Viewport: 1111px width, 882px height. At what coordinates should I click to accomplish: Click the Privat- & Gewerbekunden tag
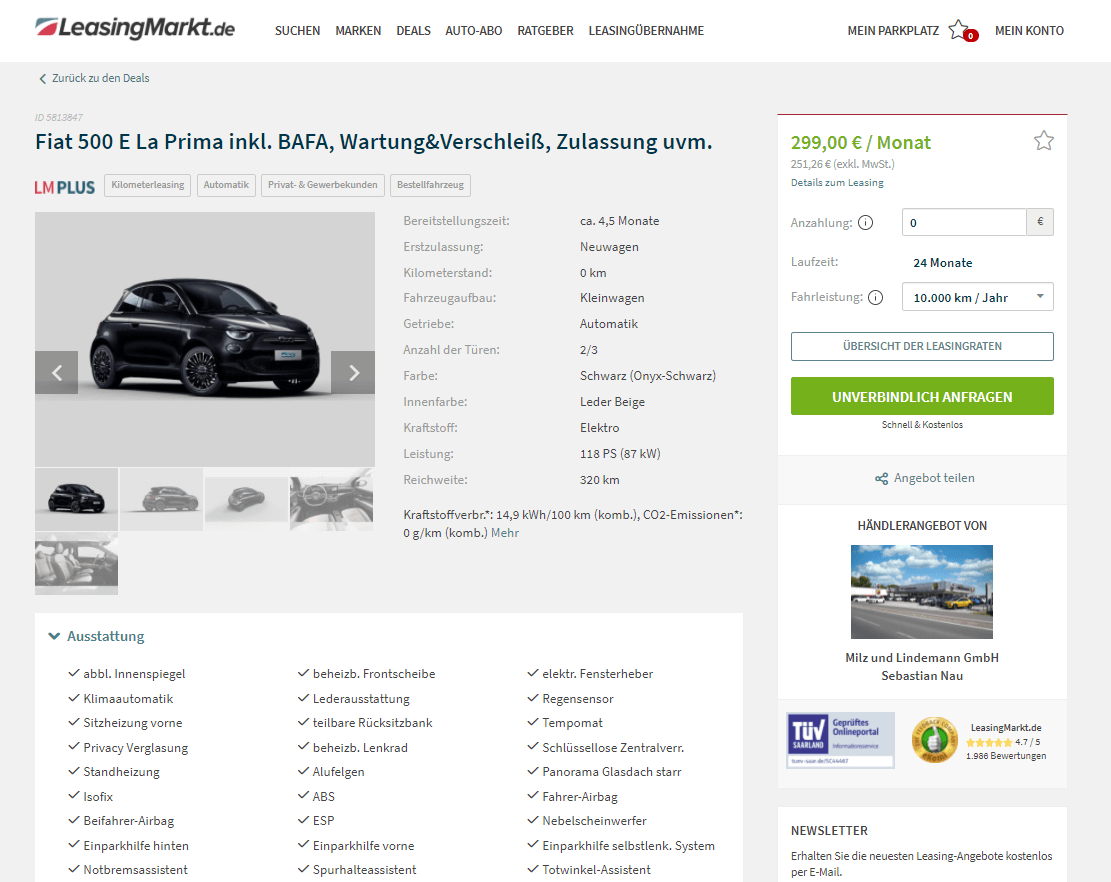322,185
